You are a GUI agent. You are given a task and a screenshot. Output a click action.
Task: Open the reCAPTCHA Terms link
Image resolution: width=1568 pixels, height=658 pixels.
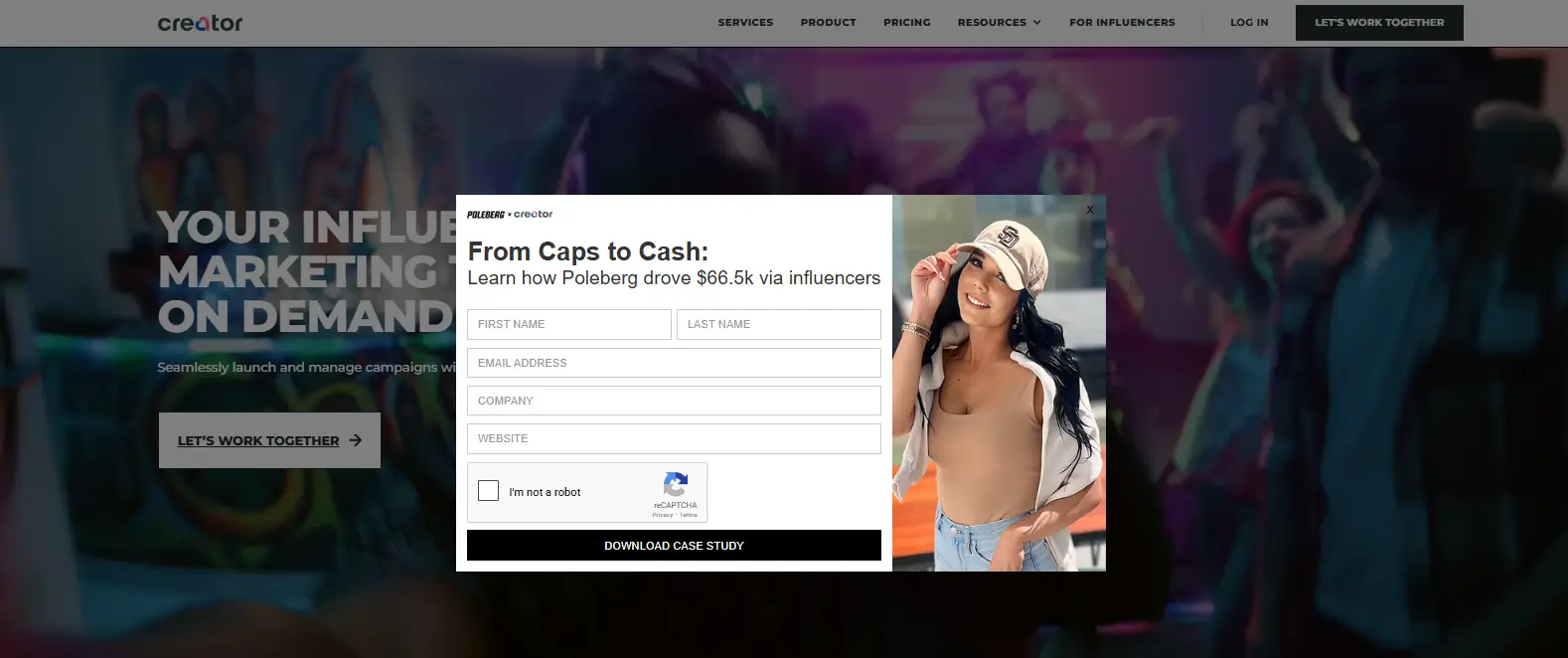click(x=689, y=515)
